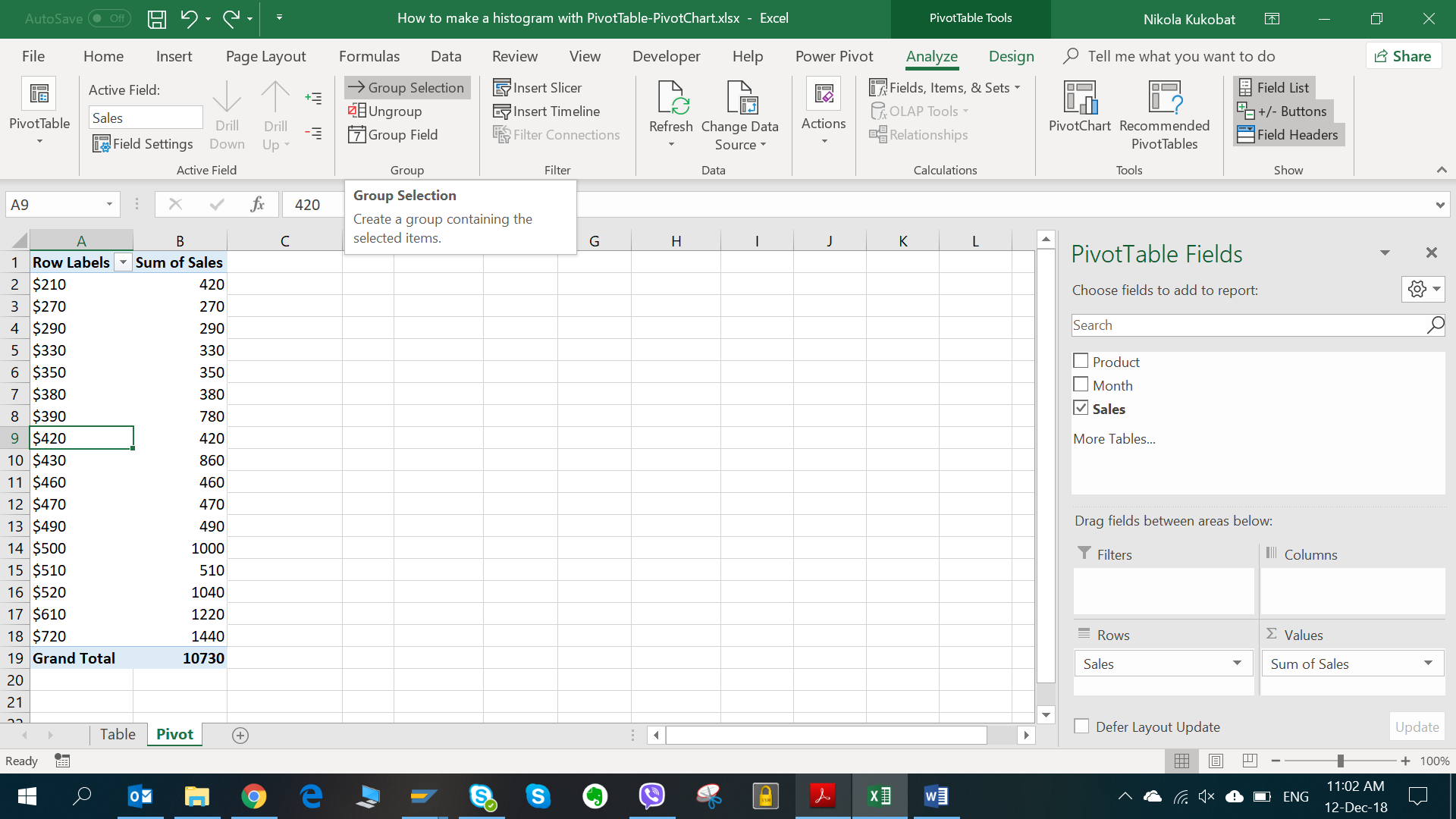
Task: Click Group Selection in the ribbon
Action: [407, 87]
